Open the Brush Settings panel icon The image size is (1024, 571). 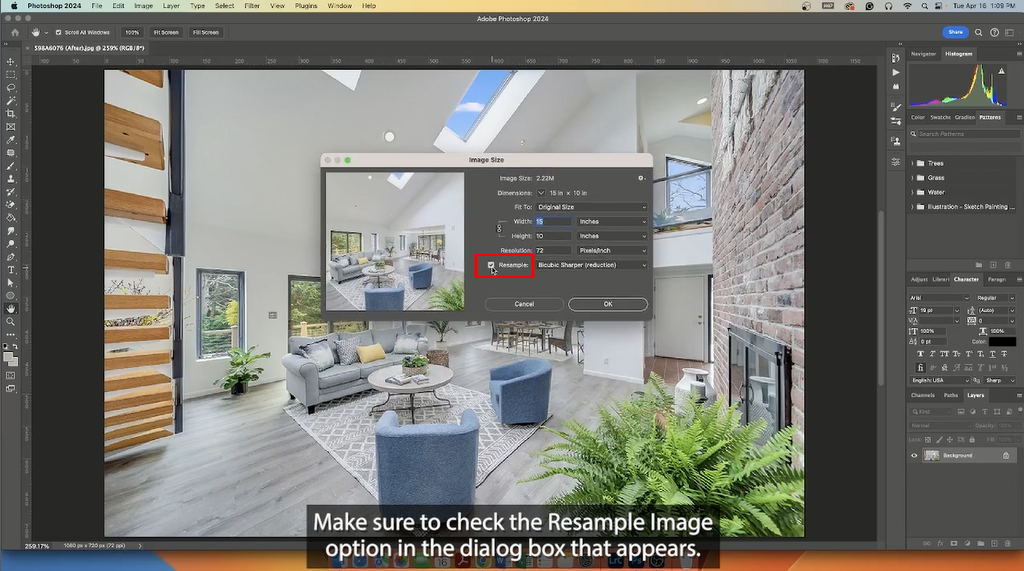pyautogui.click(x=896, y=106)
